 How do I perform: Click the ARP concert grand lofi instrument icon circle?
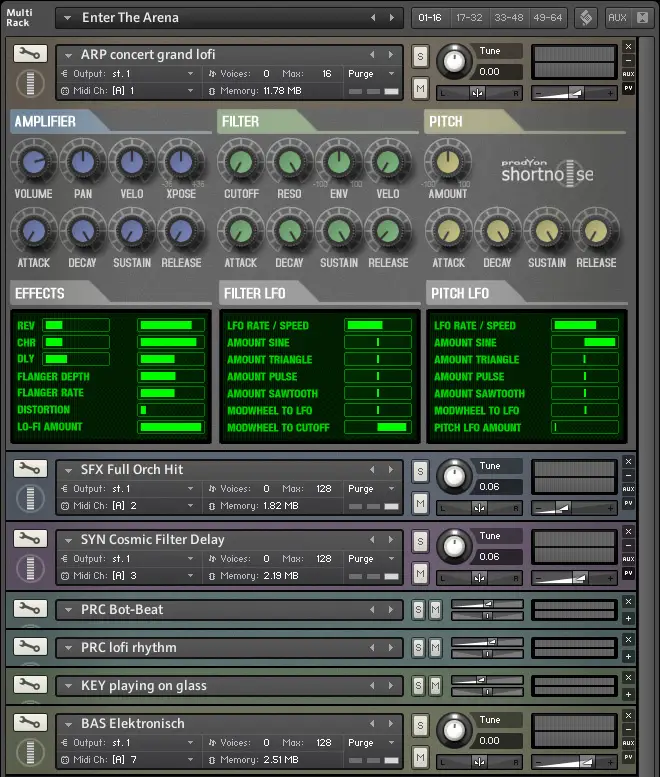(30, 83)
